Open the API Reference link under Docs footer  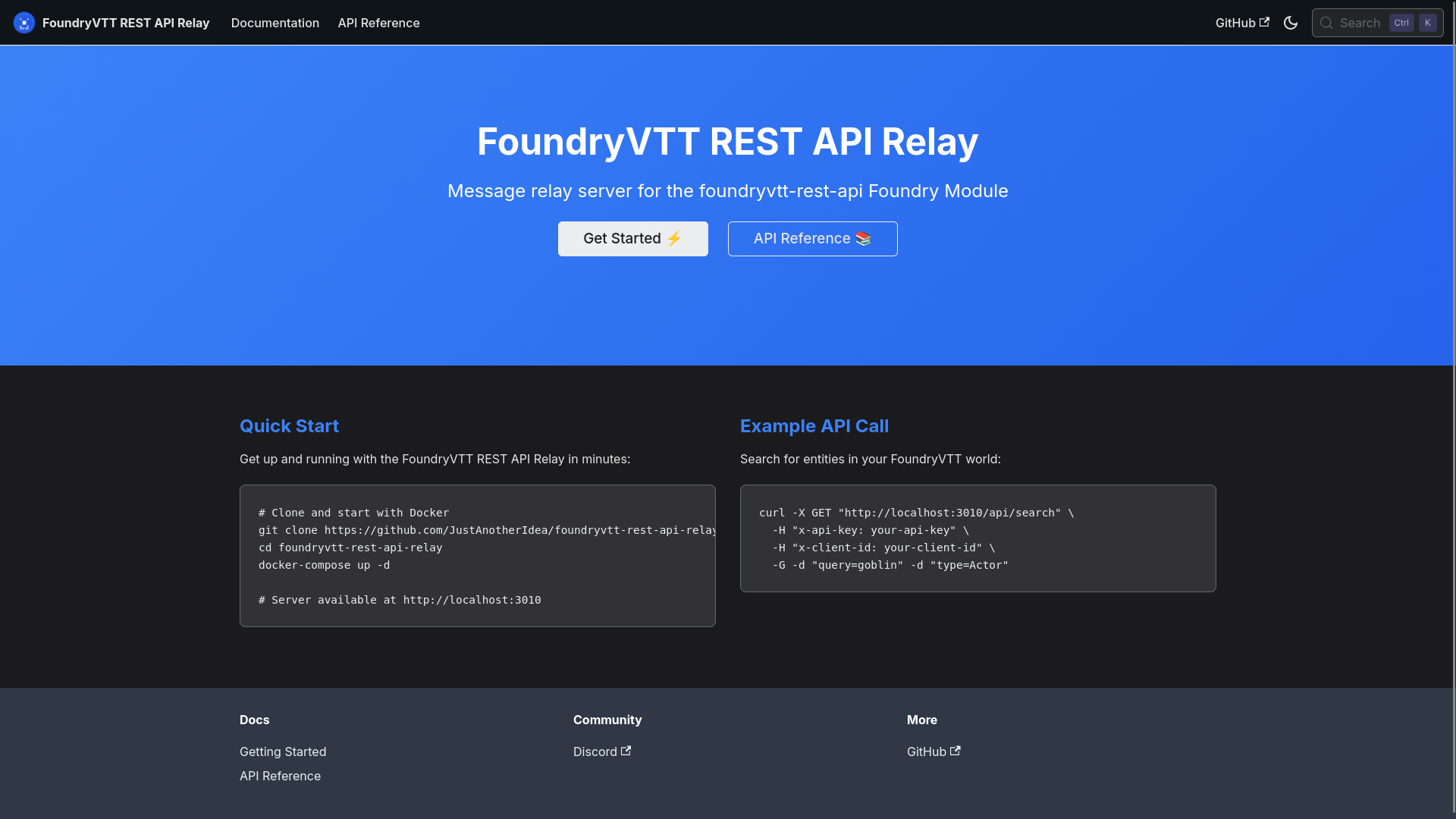pos(280,776)
